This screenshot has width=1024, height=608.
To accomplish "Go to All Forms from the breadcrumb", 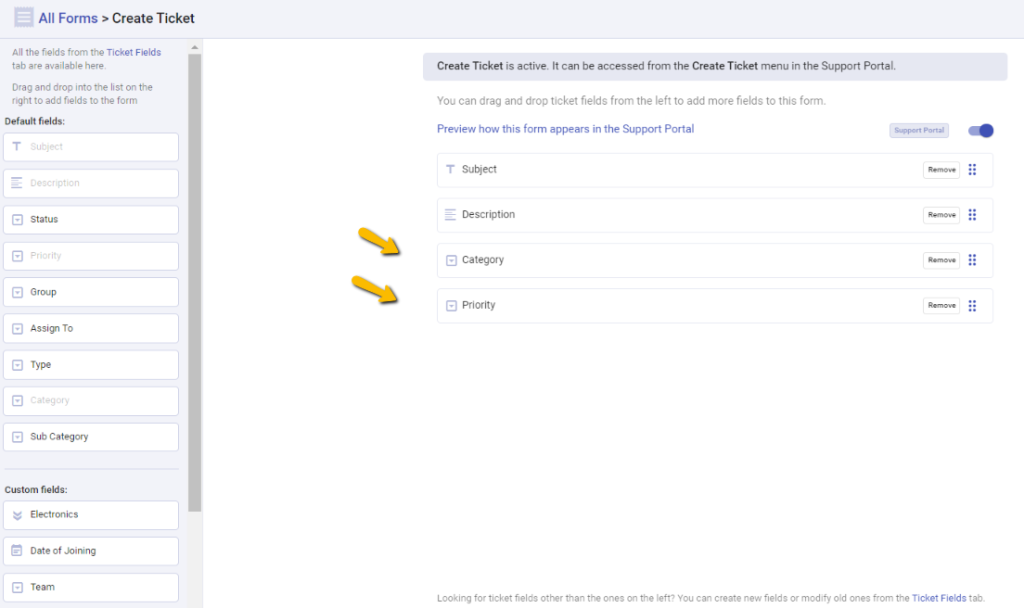I will point(68,17).
